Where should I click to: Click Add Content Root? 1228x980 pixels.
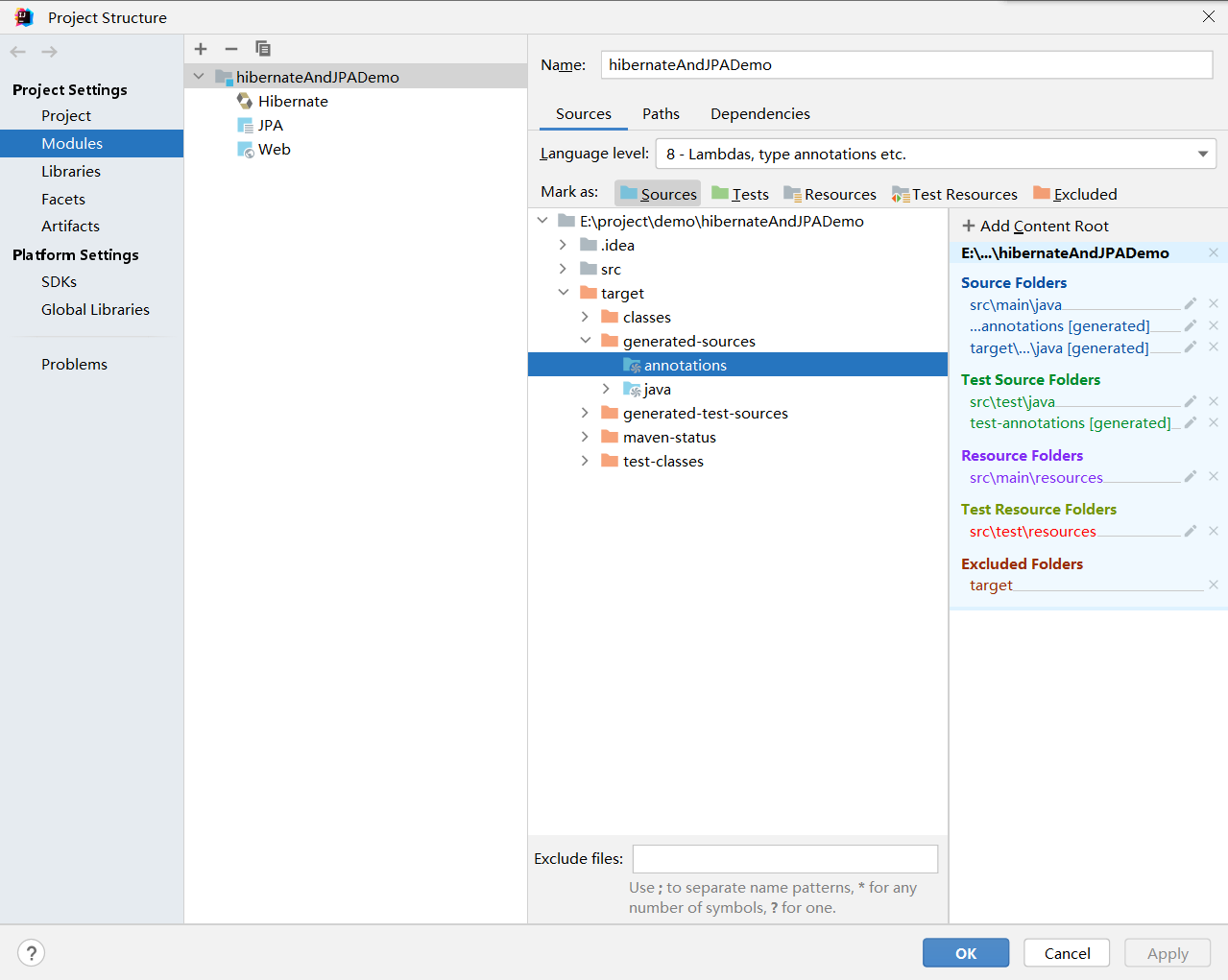pyautogui.click(x=1036, y=226)
